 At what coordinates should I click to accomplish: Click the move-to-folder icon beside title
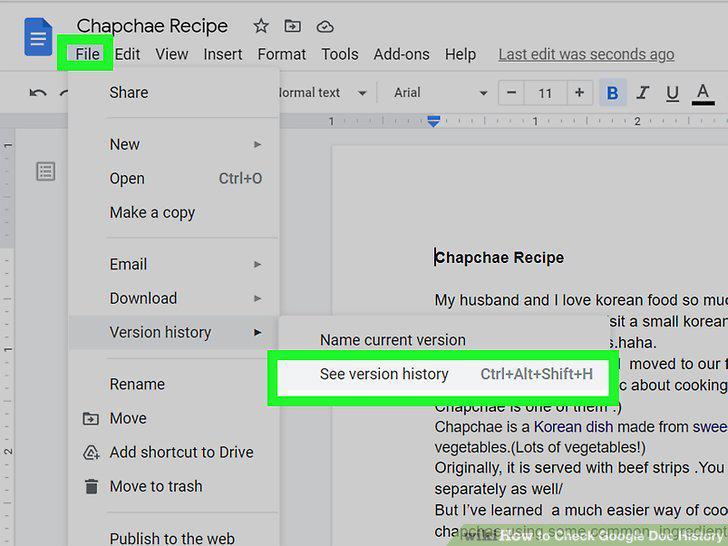[292, 26]
